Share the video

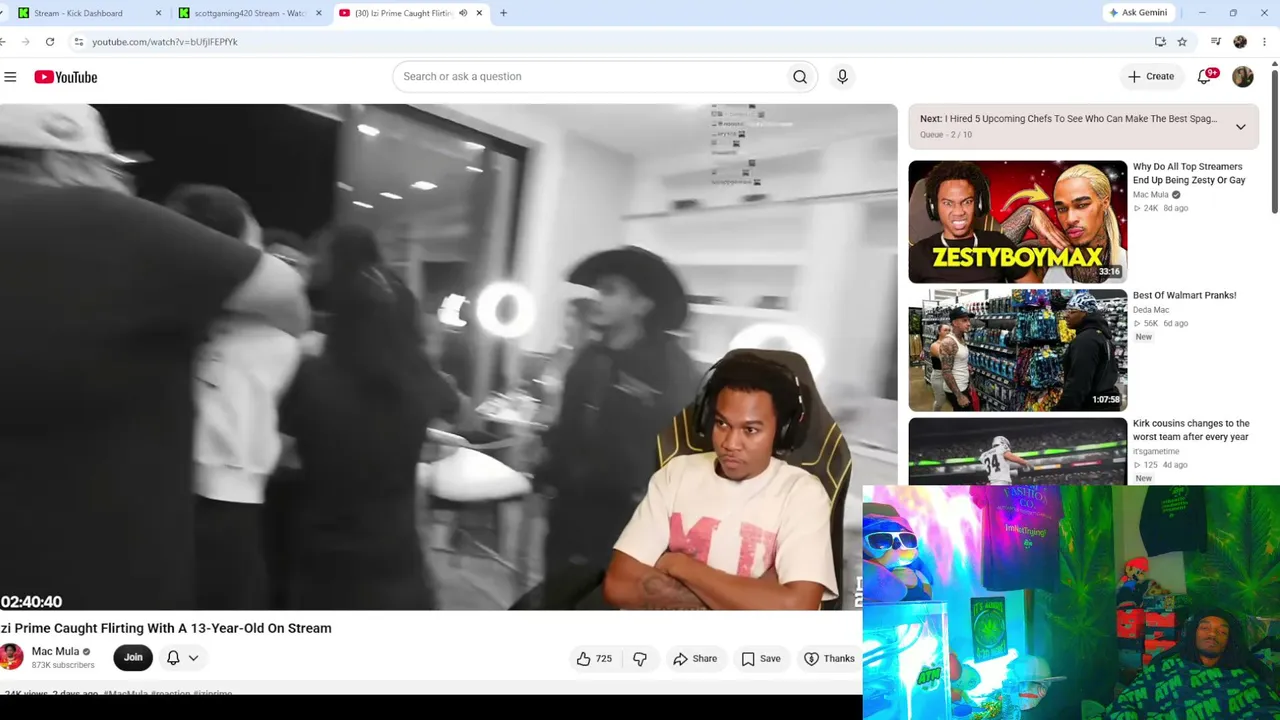[x=695, y=658]
